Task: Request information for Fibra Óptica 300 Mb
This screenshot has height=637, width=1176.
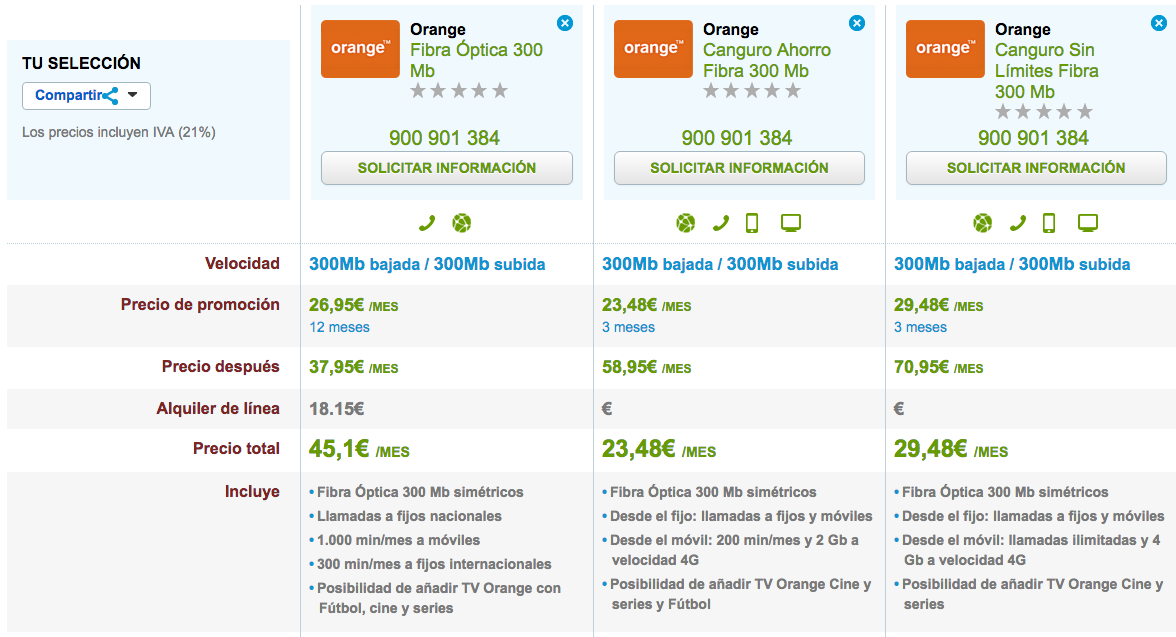Action: pos(447,168)
